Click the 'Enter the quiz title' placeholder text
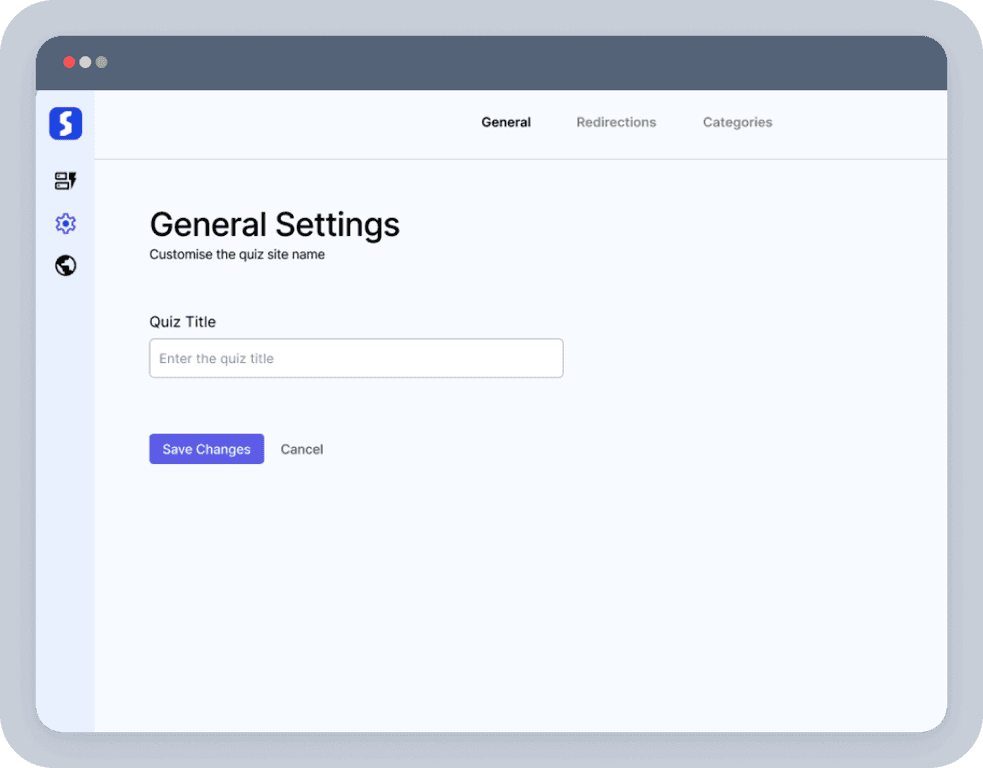The height and width of the screenshot is (768, 983). coord(216,358)
